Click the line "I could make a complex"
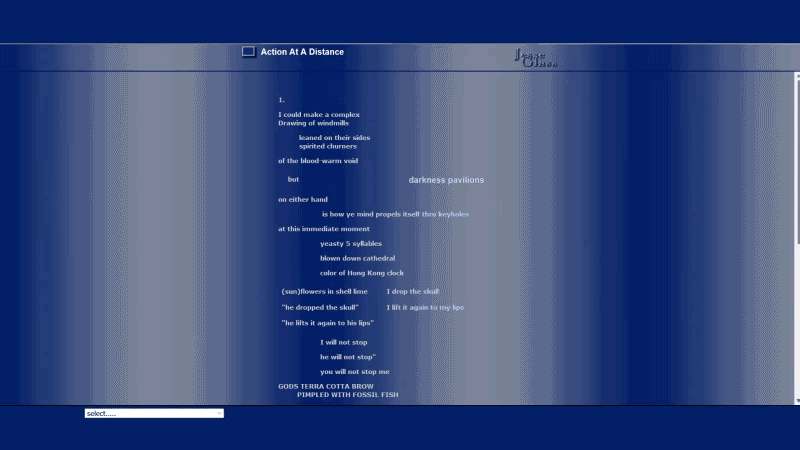The image size is (800, 450). [x=319, y=115]
